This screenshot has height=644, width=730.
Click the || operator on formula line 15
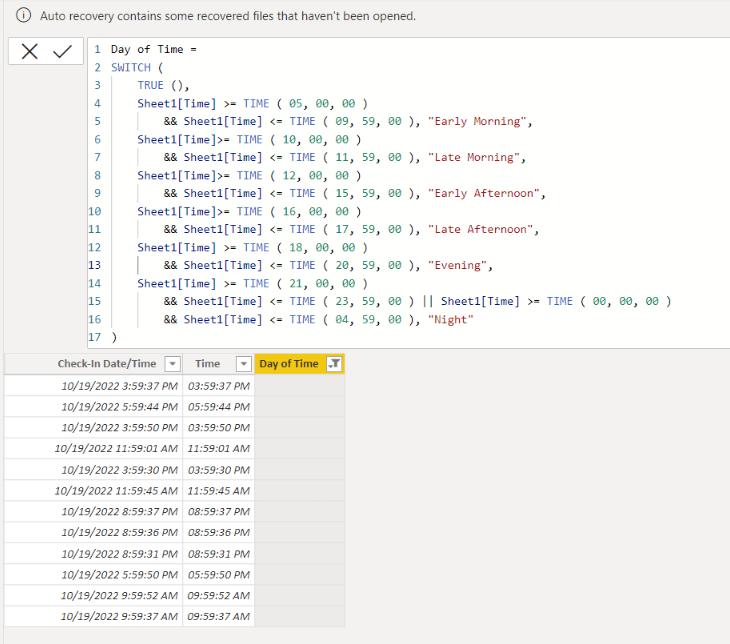coord(427,301)
